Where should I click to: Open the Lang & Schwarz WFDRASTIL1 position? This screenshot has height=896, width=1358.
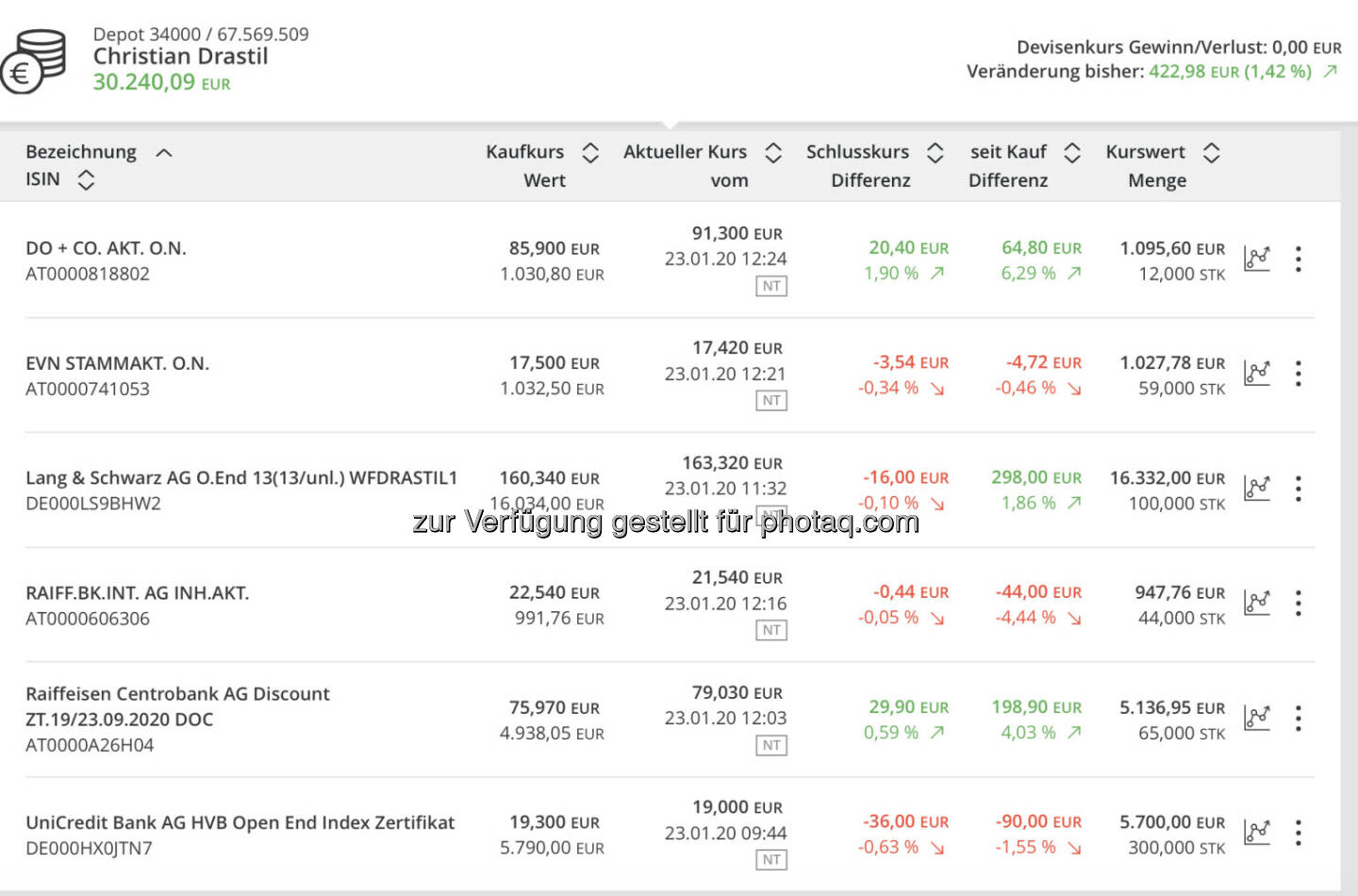[240, 478]
